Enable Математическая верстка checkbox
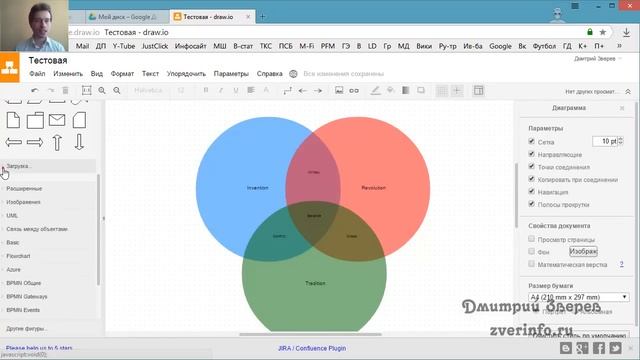Viewport: 640px width, 360px height. (x=531, y=264)
